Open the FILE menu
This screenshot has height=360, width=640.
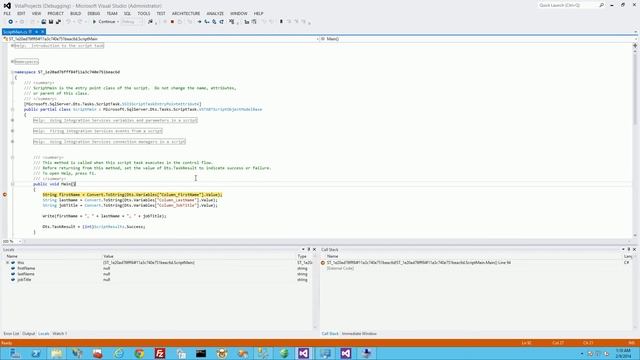(7, 13)
